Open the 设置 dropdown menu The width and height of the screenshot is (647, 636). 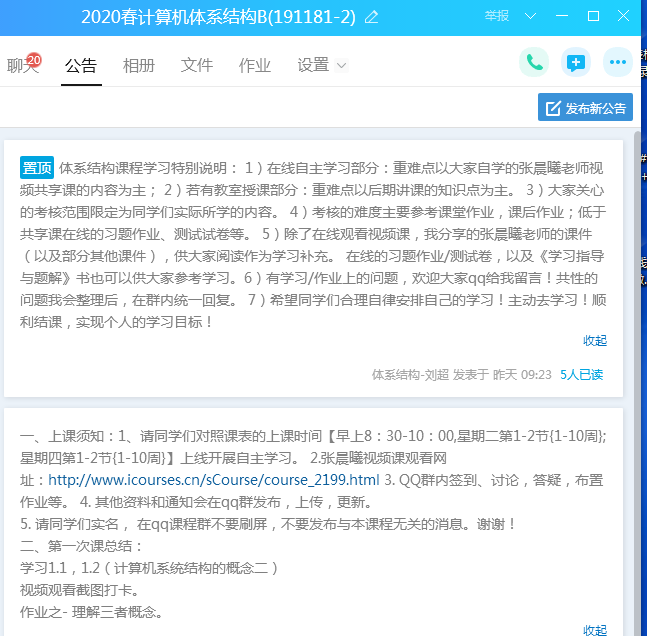(322, 65)
